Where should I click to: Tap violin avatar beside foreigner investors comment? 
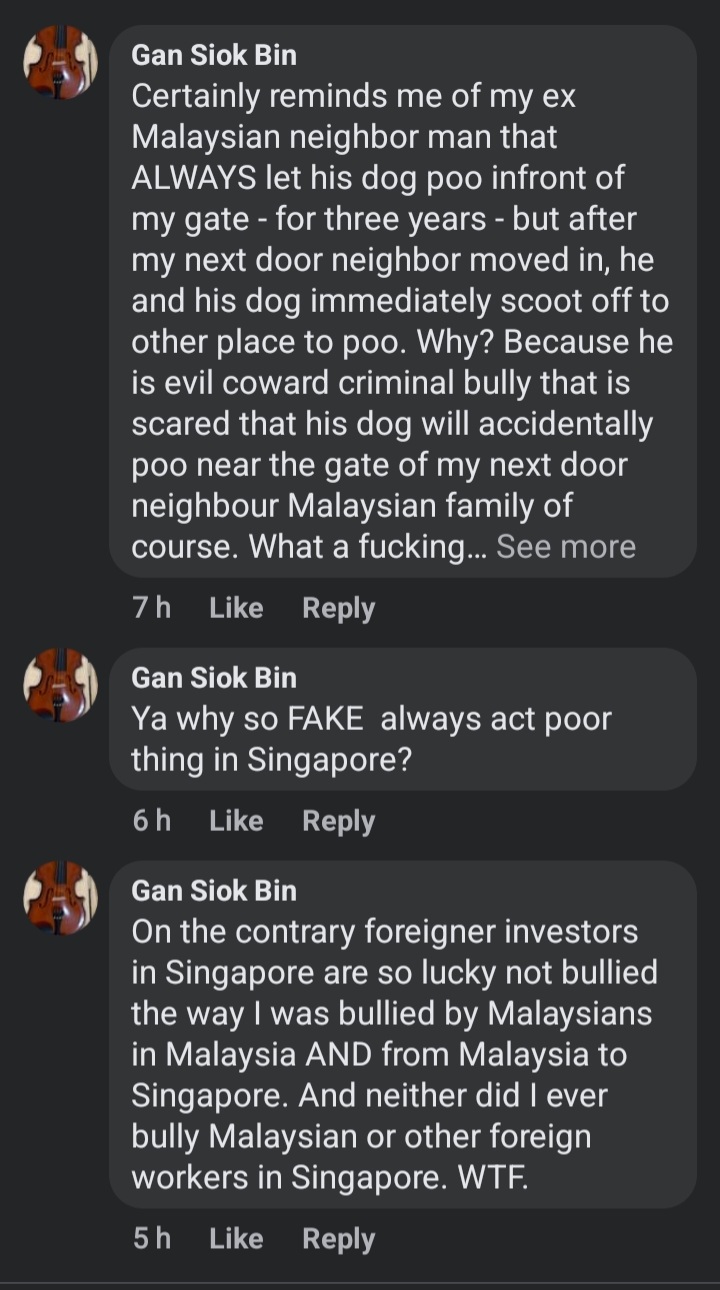[x=60, y=897]
